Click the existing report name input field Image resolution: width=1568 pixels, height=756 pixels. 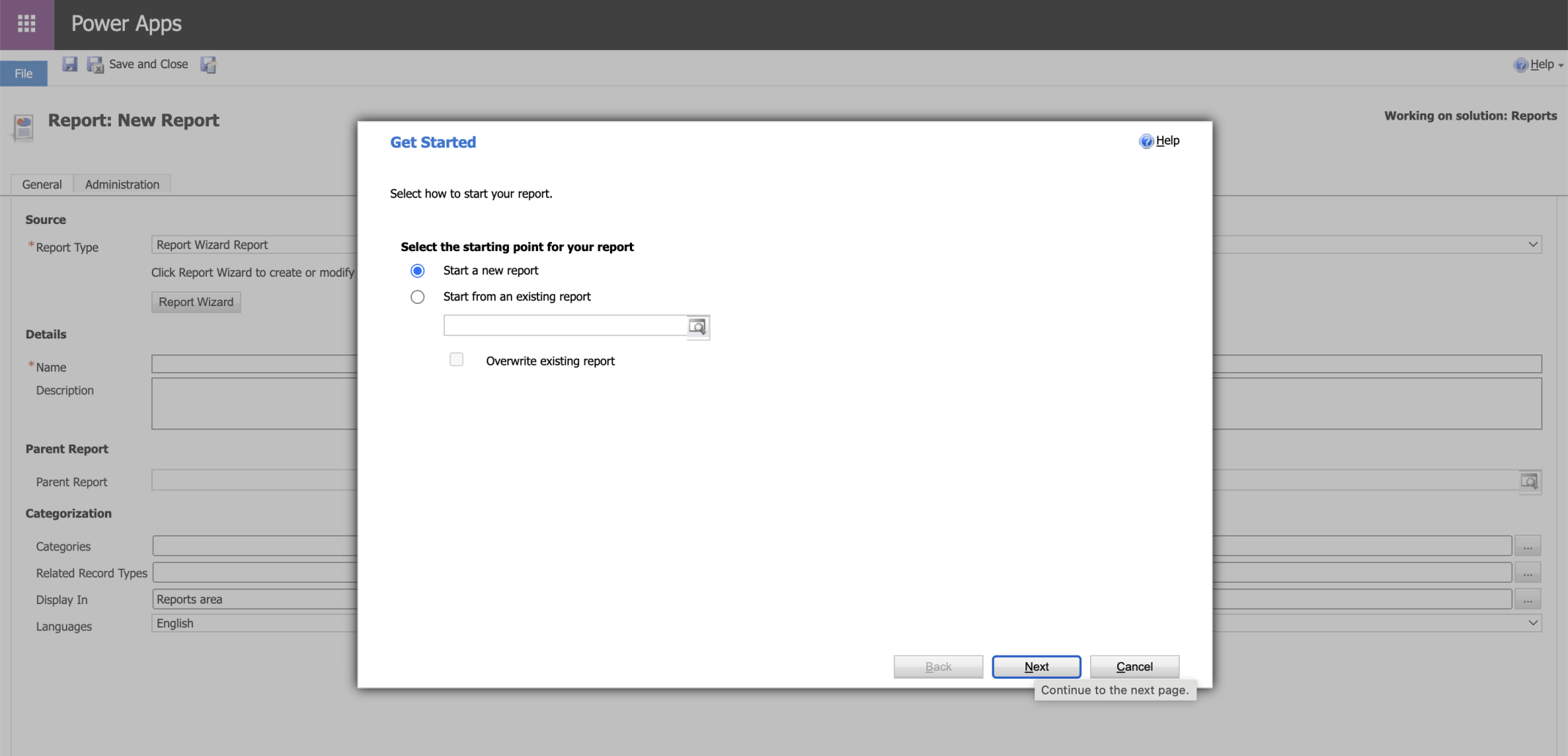click(x=565, y=325)
